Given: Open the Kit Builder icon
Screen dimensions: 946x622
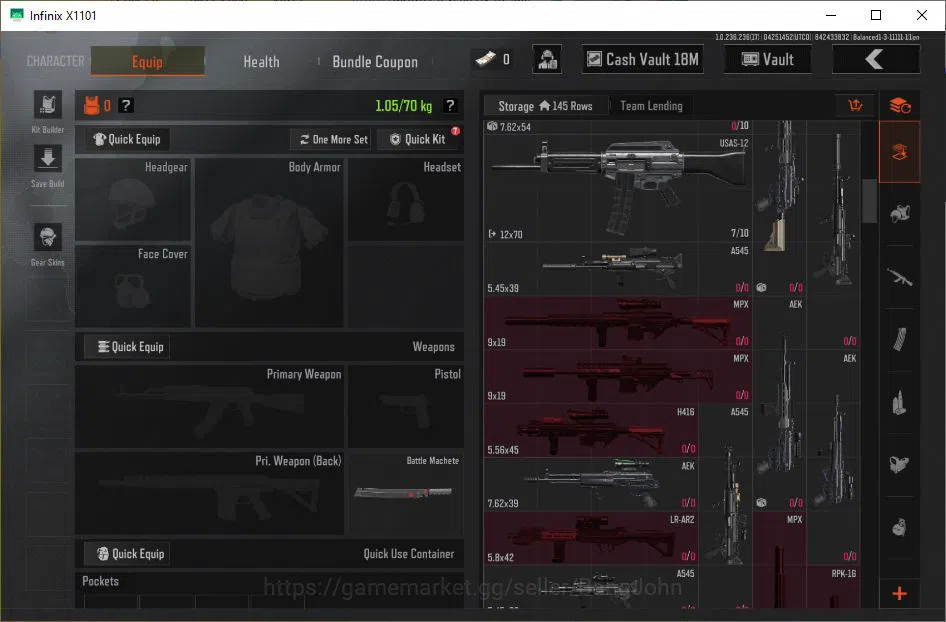Looking at the screenshot, I should click(x=48, y=105).
